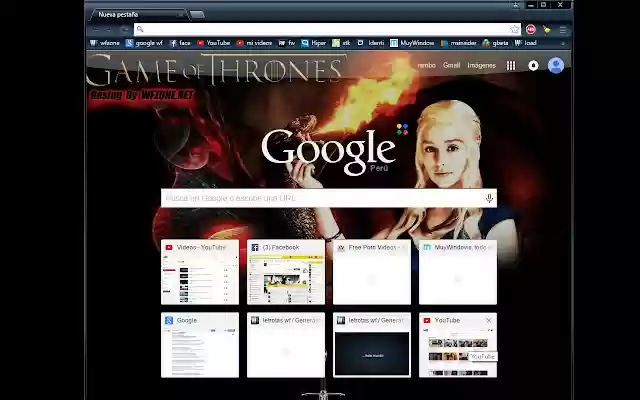Open the google wf bookmark
This screenshot has width=640, height=400.
click(x=144, y=43)
